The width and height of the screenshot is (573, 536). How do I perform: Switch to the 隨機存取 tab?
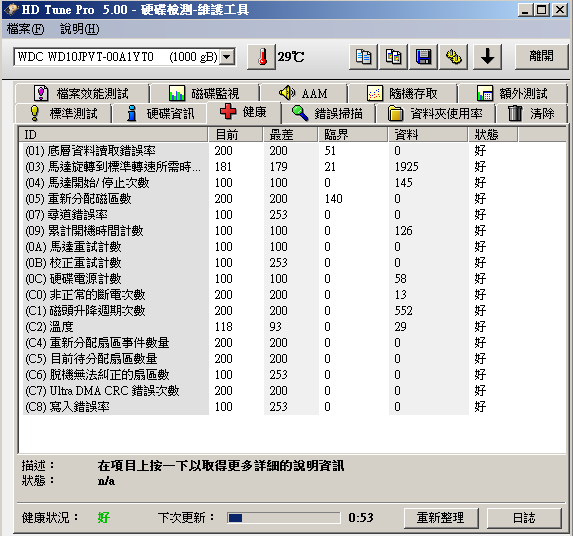point(402,94)
